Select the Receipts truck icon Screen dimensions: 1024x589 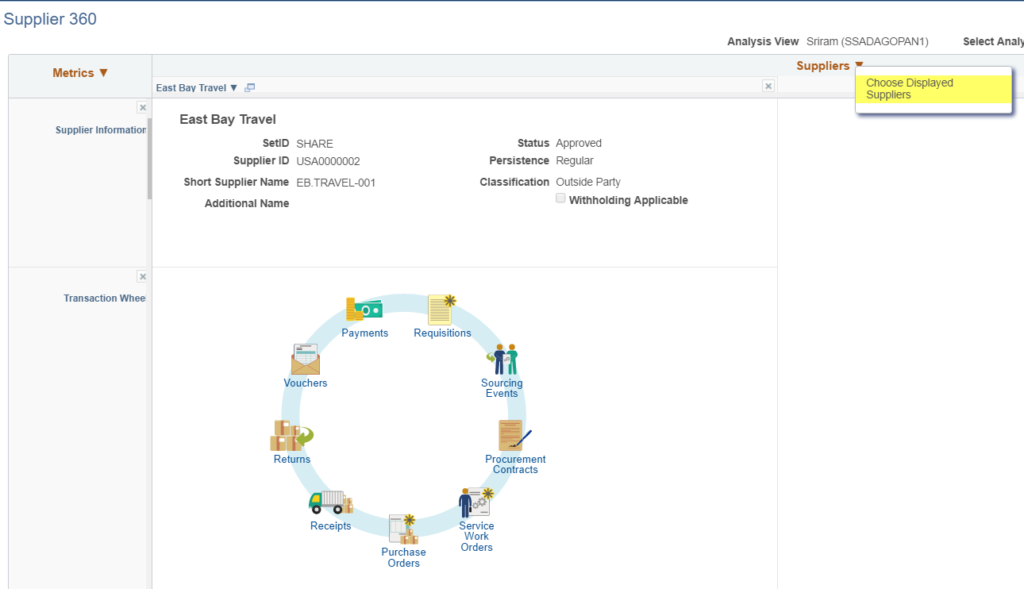(330, 503)
